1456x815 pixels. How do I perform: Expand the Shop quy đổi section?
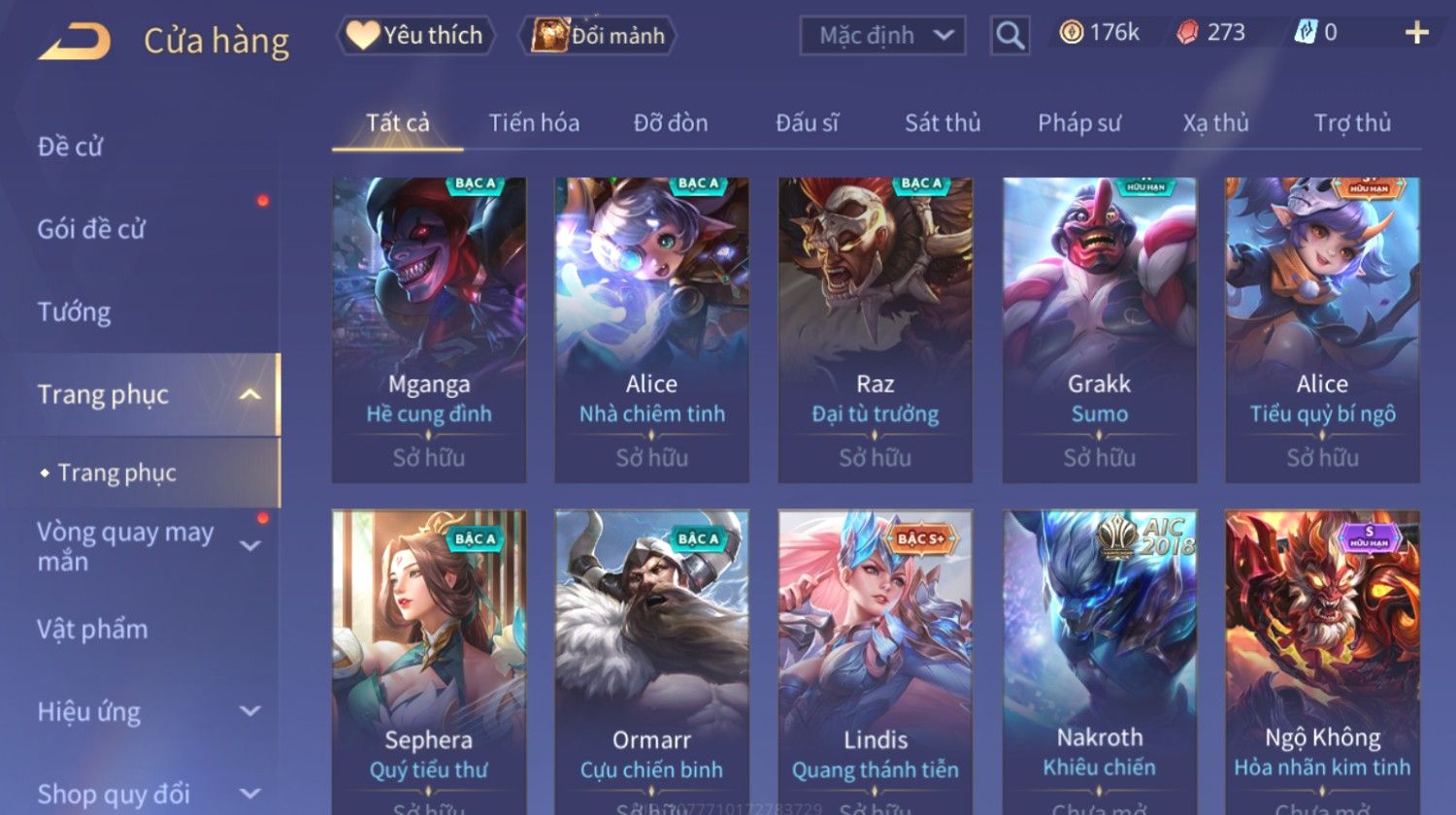pos(249,794)
